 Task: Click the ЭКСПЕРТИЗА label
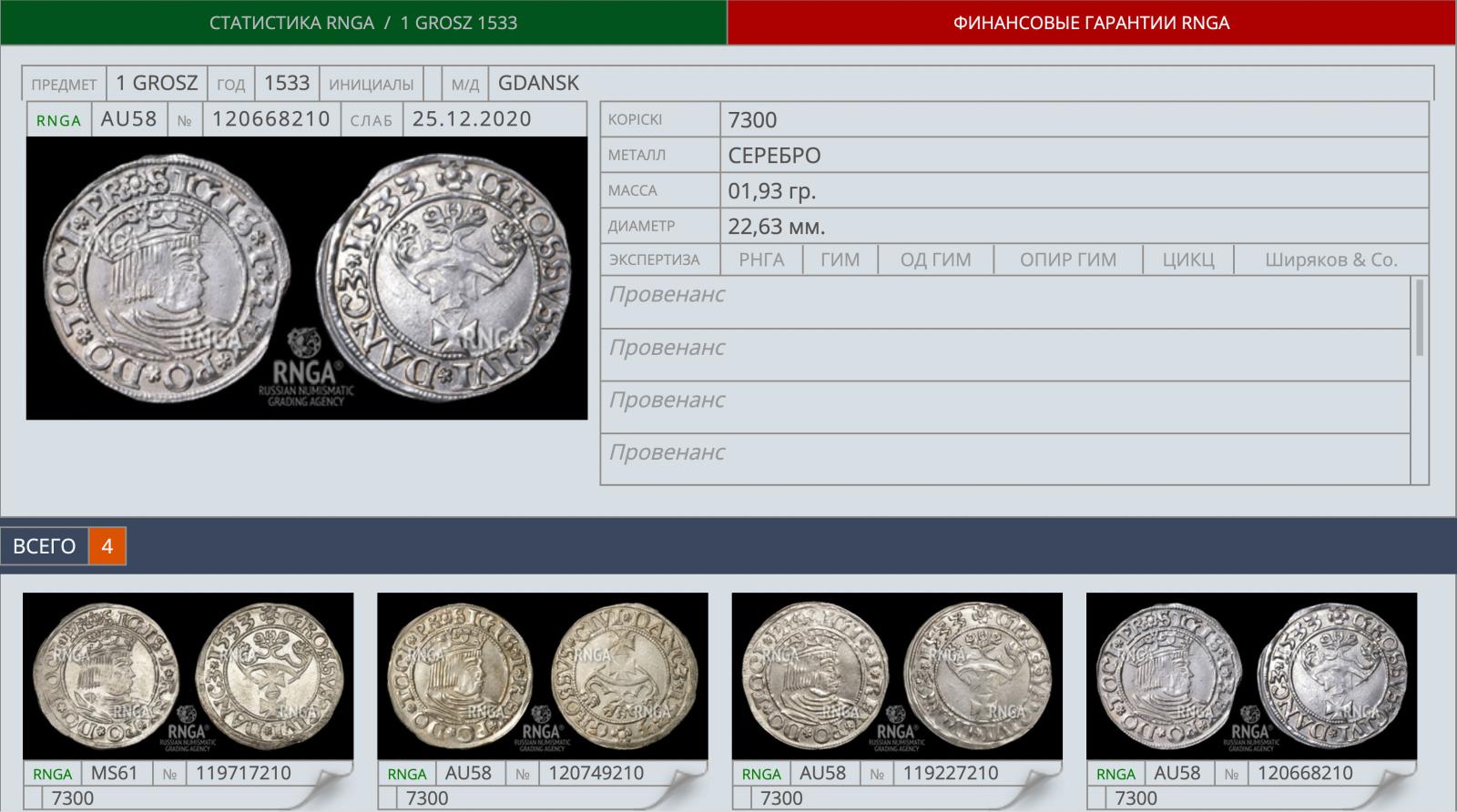[x=654, y=259]
